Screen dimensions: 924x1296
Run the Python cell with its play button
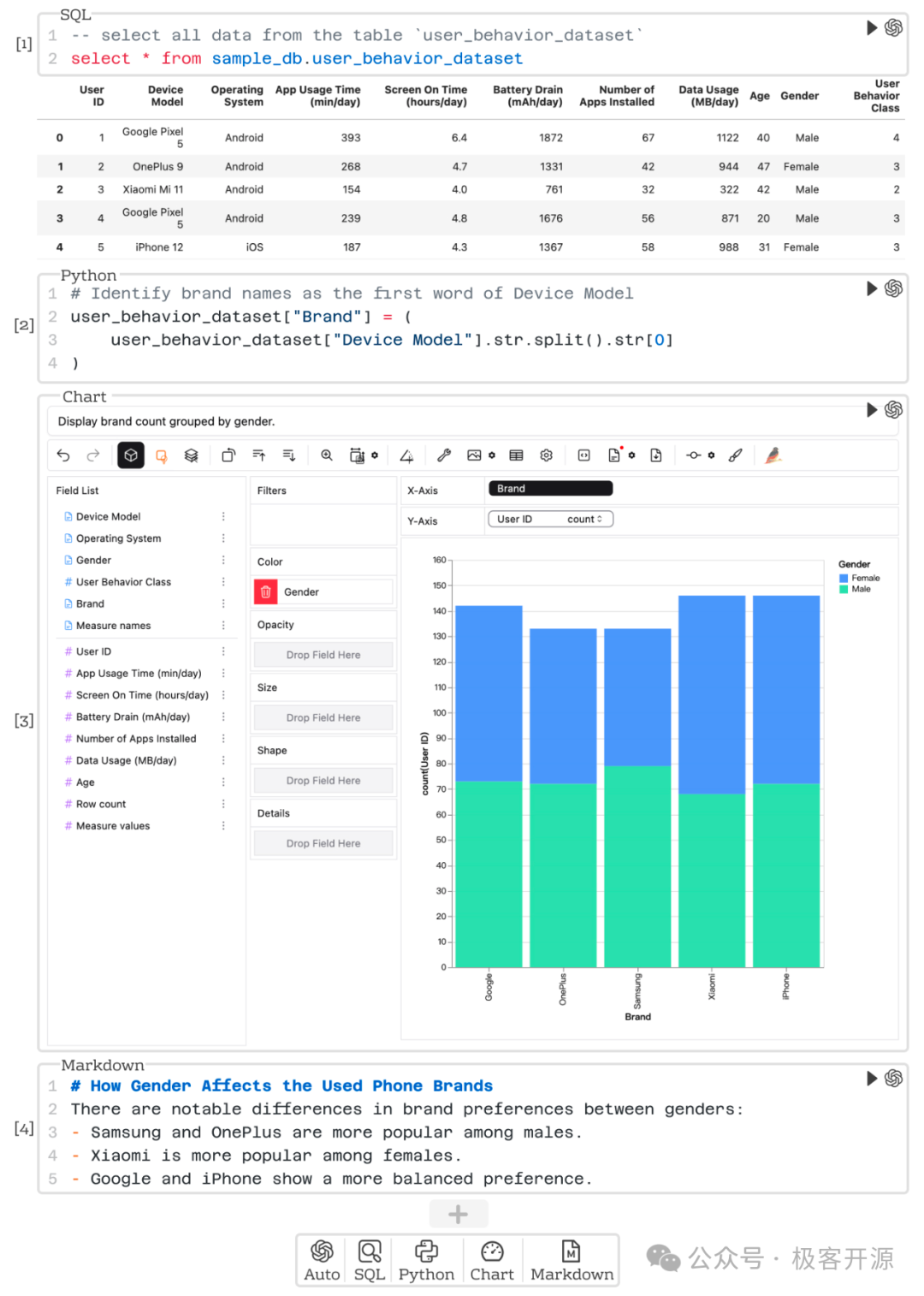(x=872, y=288)
